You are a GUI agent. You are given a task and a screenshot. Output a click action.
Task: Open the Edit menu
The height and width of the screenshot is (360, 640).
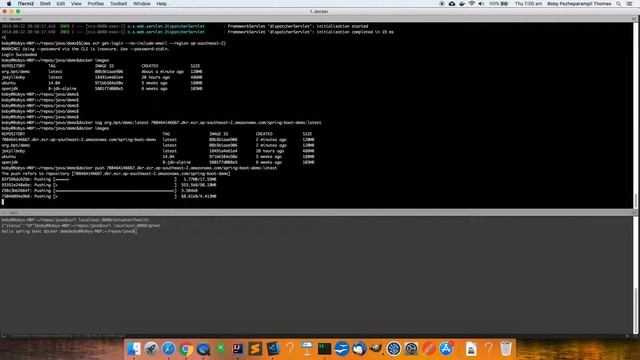click(x=61, y=4)
